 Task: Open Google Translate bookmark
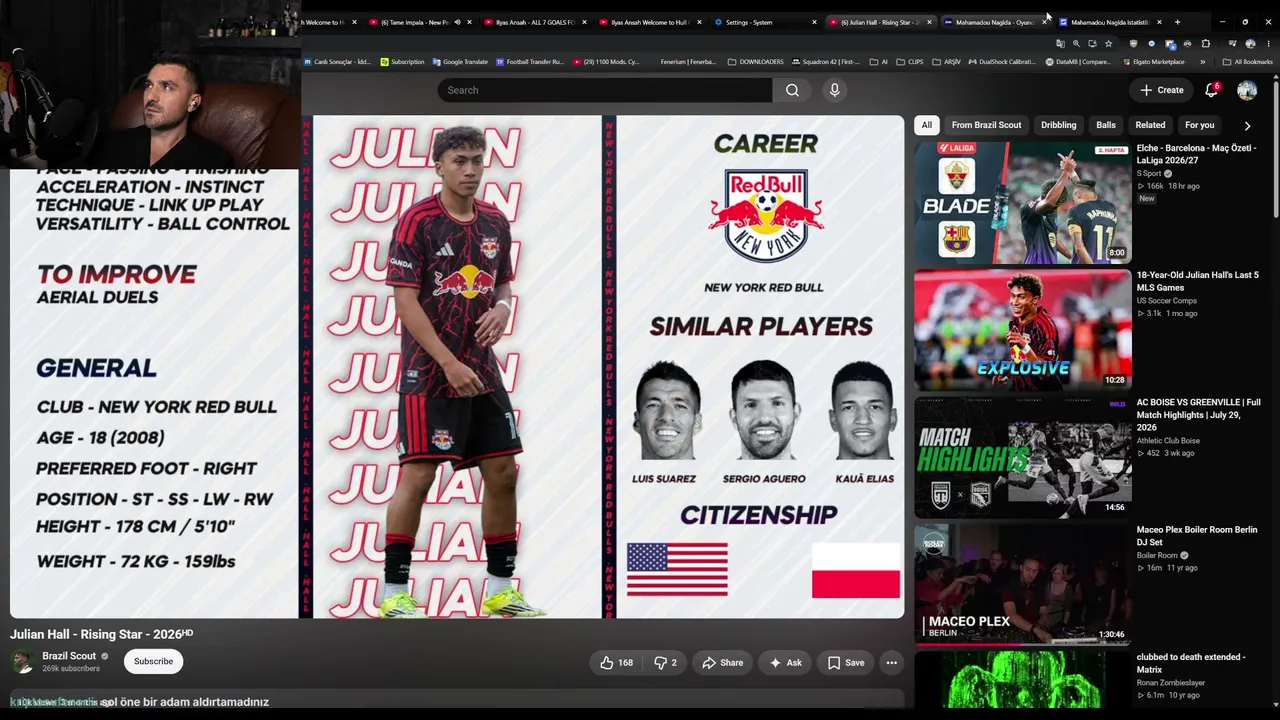(x=460, y=62)
